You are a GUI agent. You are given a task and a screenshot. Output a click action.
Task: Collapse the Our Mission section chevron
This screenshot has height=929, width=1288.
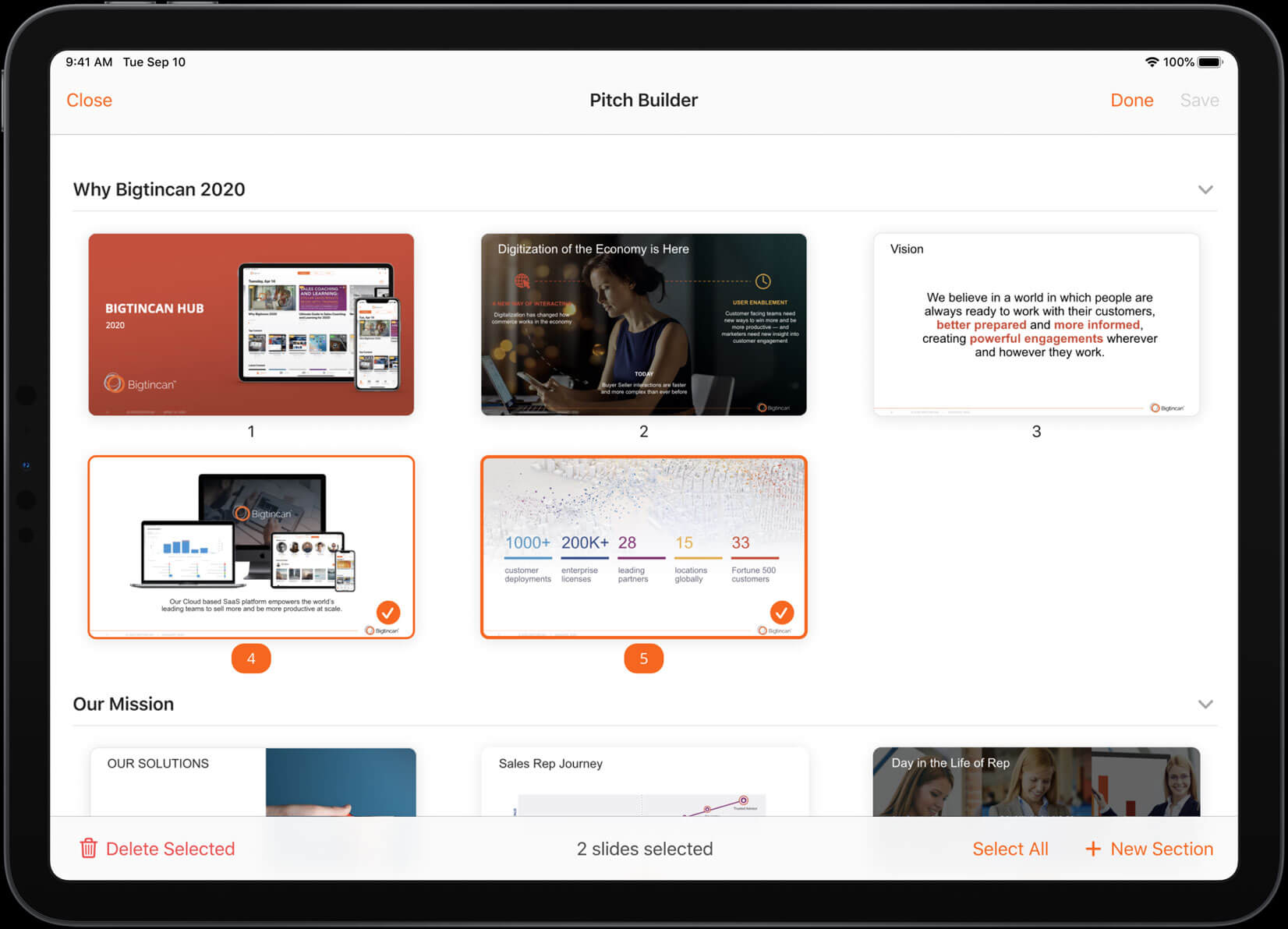tap(1205, 705)
